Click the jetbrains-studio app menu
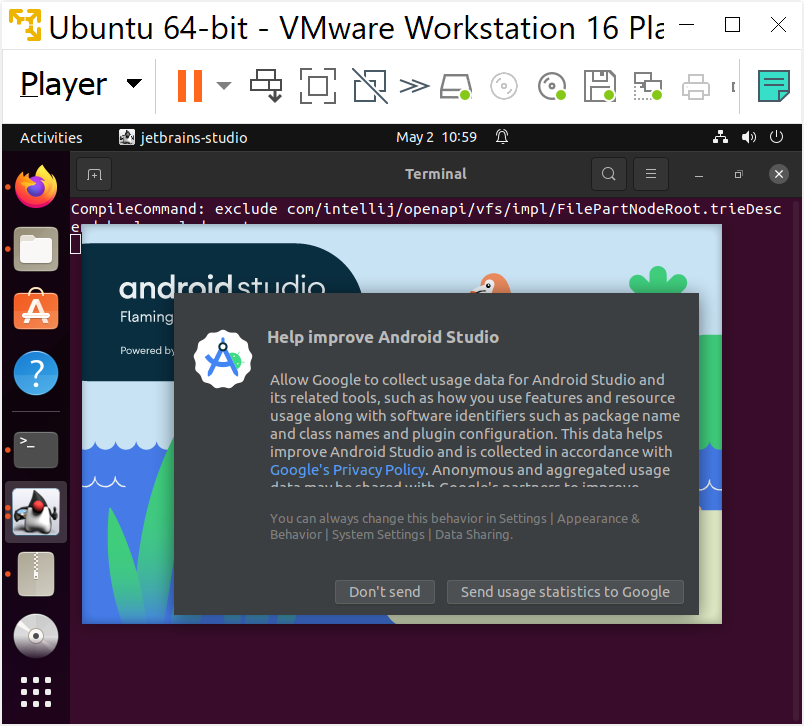The height and width of the screenshot is (726, 804). (x=183, y=138)
